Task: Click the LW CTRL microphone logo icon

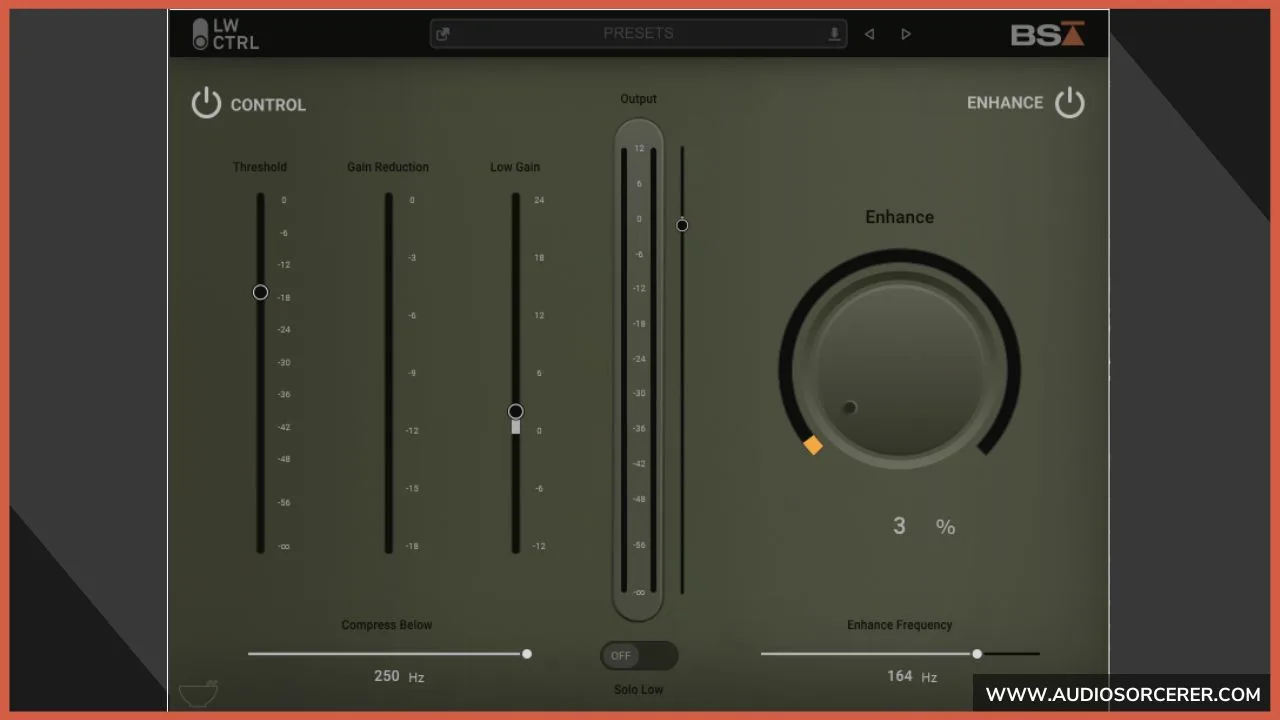Action: point(199,33)
